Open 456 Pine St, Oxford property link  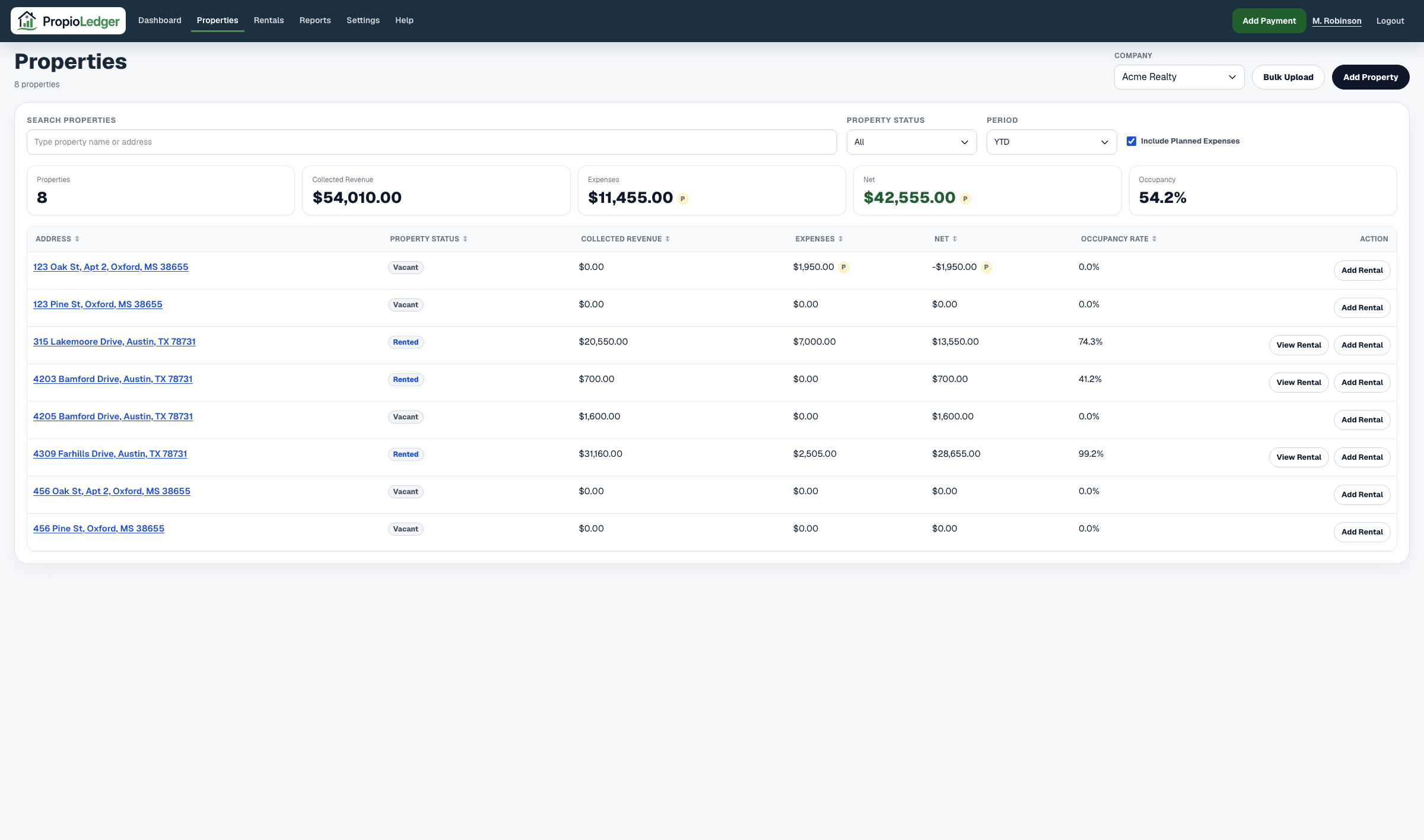coord(98,529)
